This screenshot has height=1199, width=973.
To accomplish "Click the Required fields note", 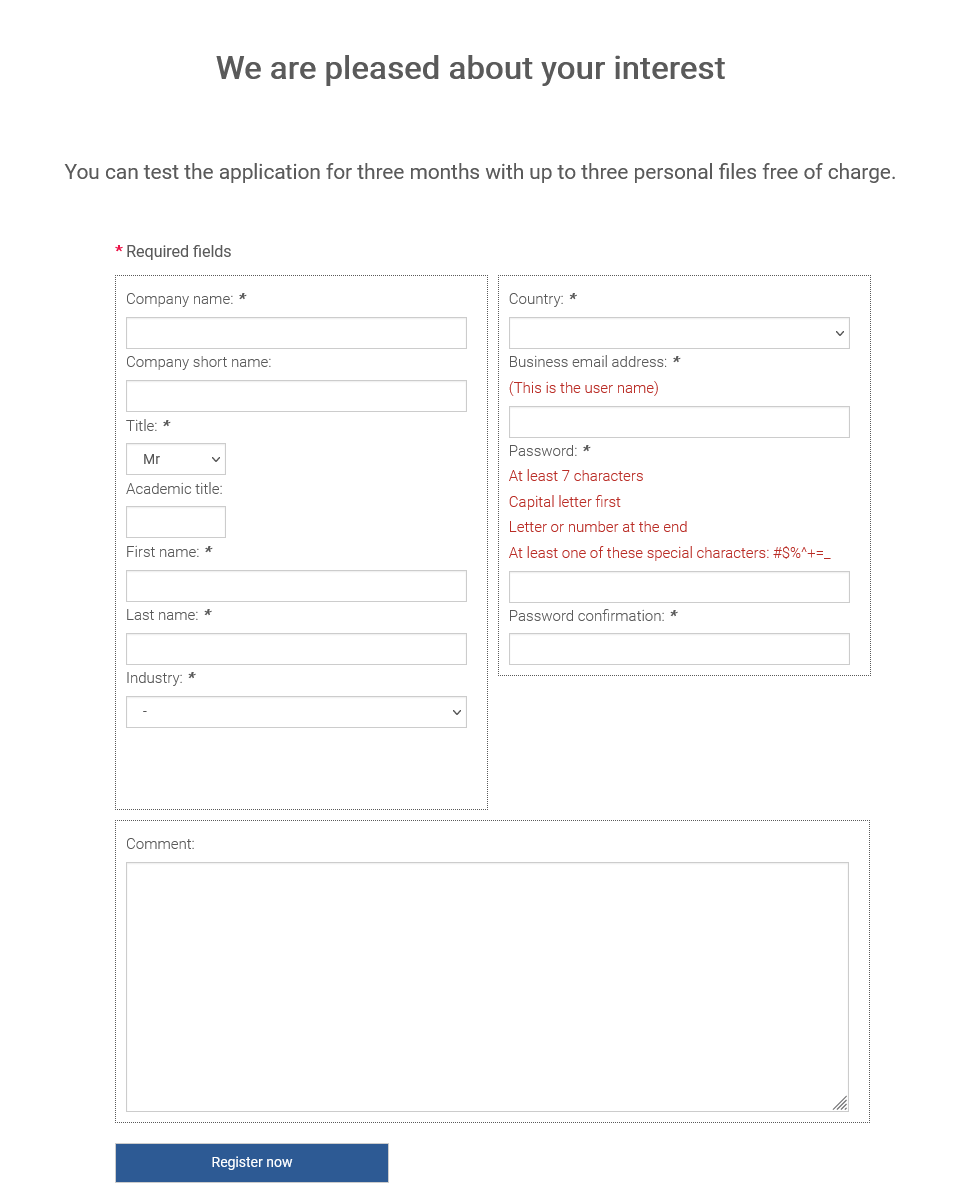I will click(173, 252).
